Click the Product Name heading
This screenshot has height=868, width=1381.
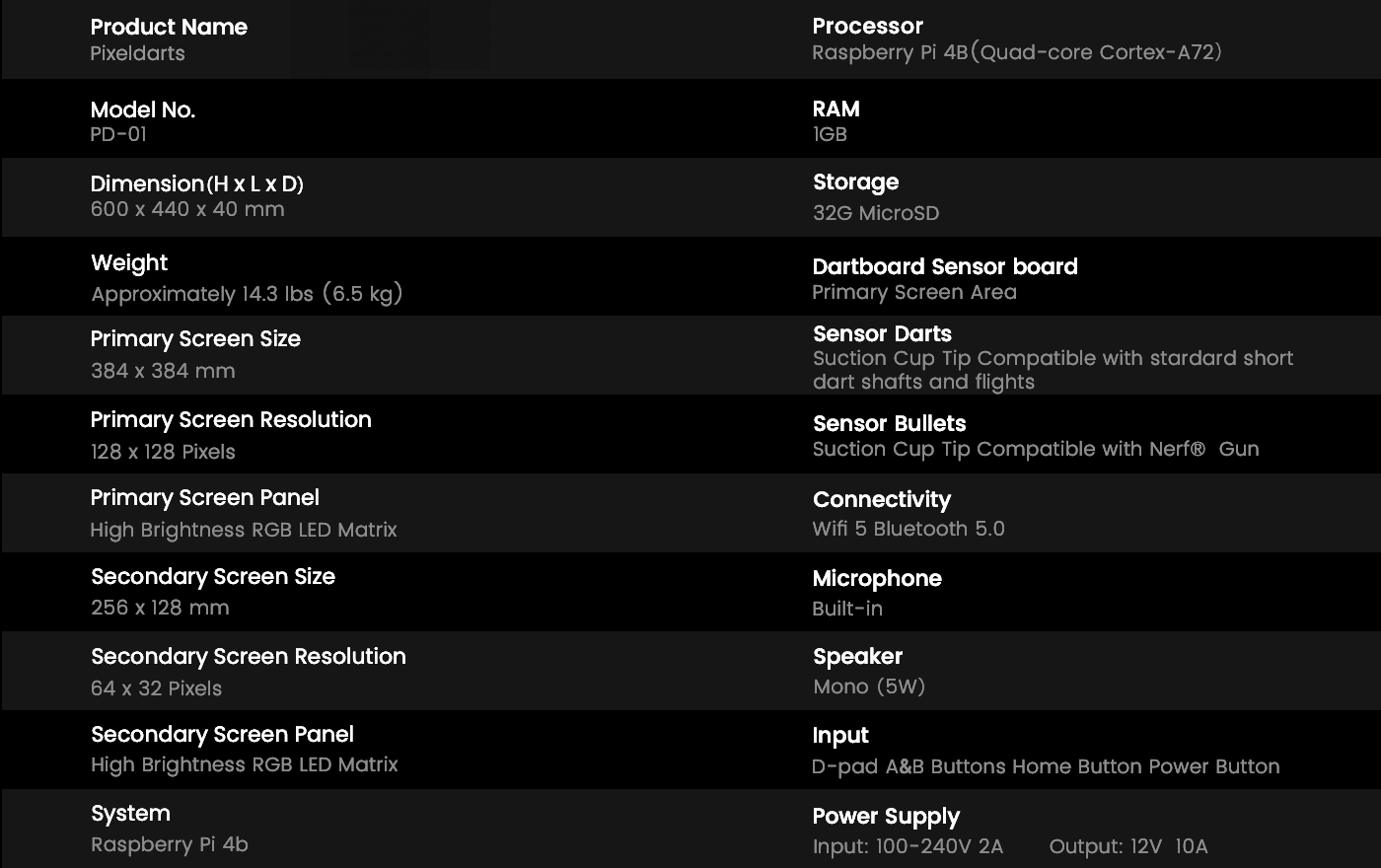tap(169, 27)
